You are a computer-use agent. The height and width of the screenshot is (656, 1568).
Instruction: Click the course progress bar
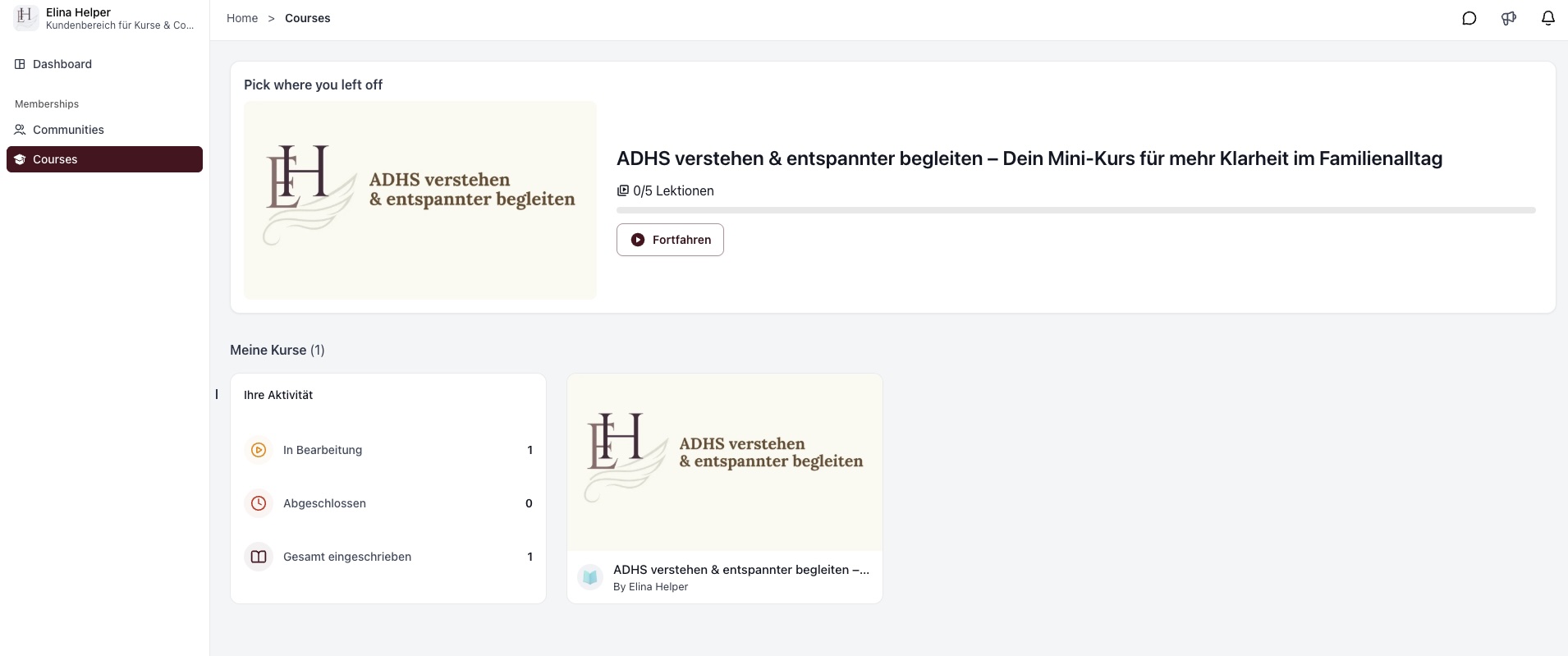1076,210
